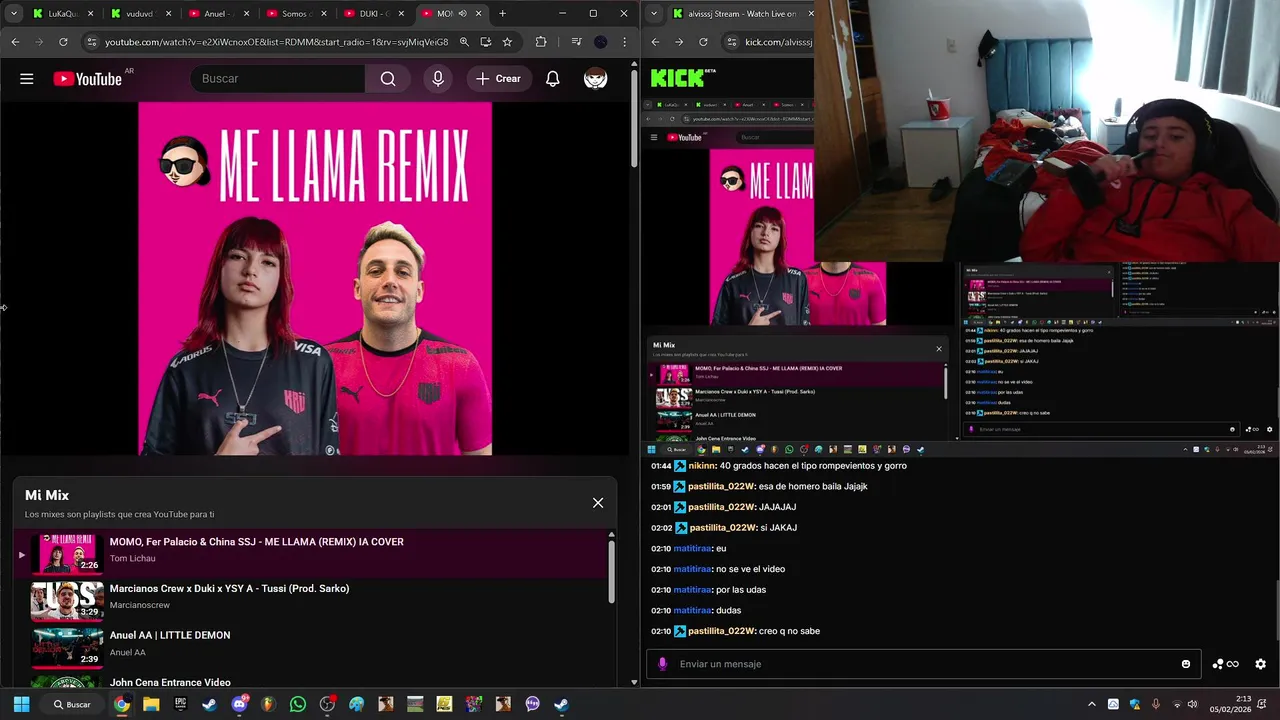
Task: Open the Marcianos Crew Tussi thumbnail
Action: point(67,600)
